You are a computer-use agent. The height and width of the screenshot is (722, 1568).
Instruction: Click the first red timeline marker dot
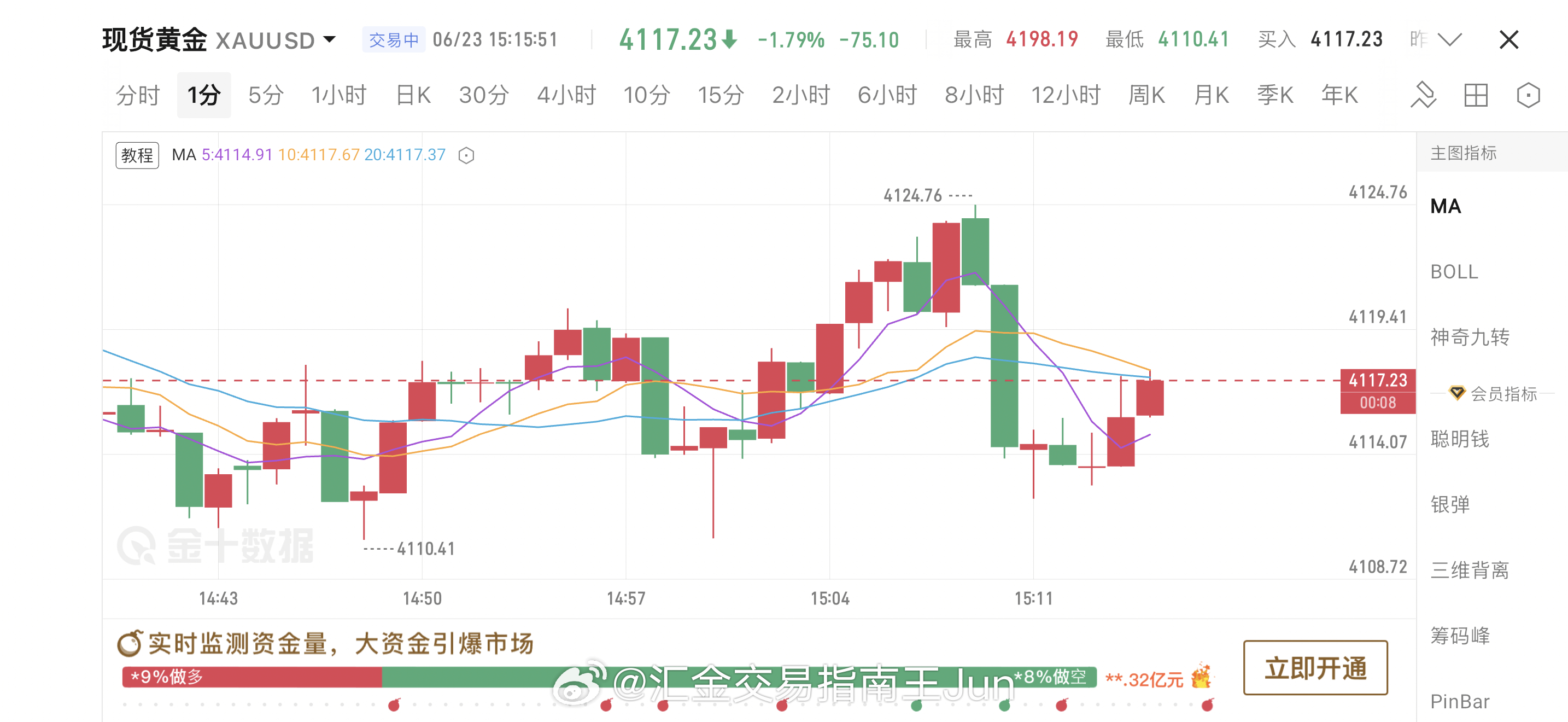tap(394, 706)
